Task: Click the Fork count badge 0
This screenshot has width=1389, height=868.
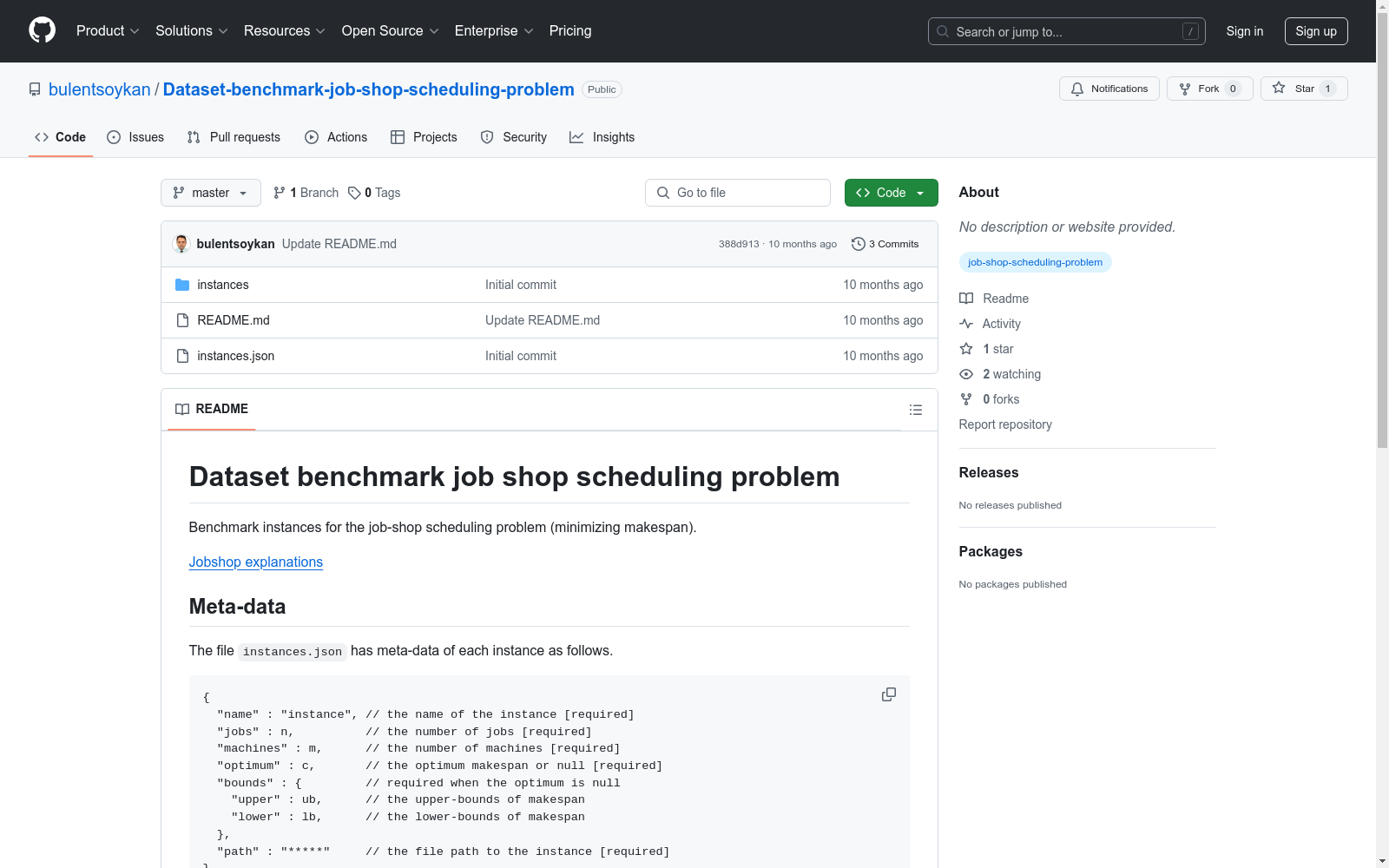Action: click(x=1233, y=89)
